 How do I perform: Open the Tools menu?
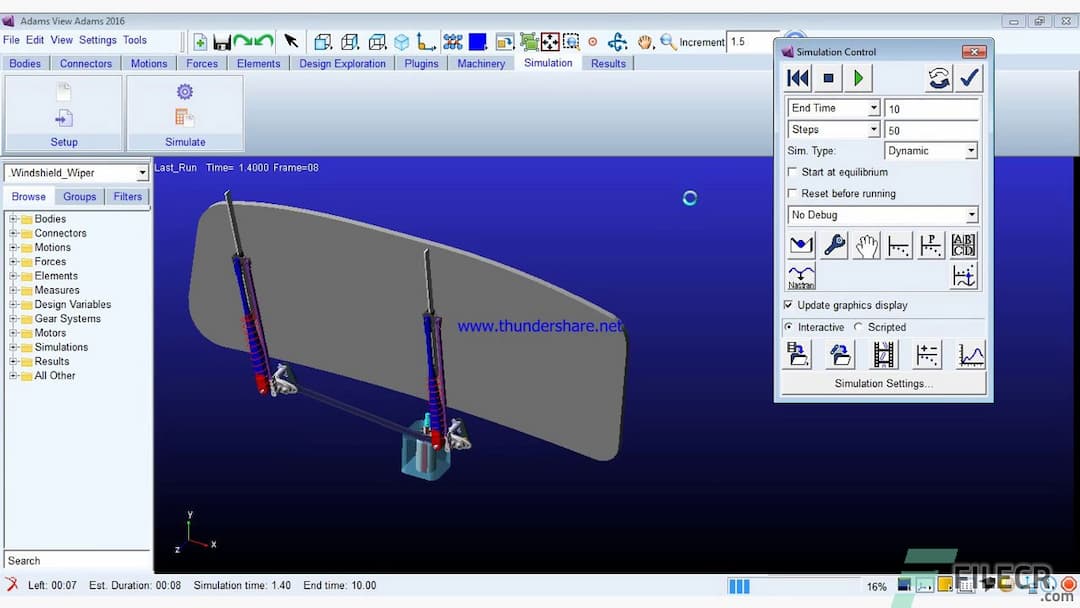135,40
